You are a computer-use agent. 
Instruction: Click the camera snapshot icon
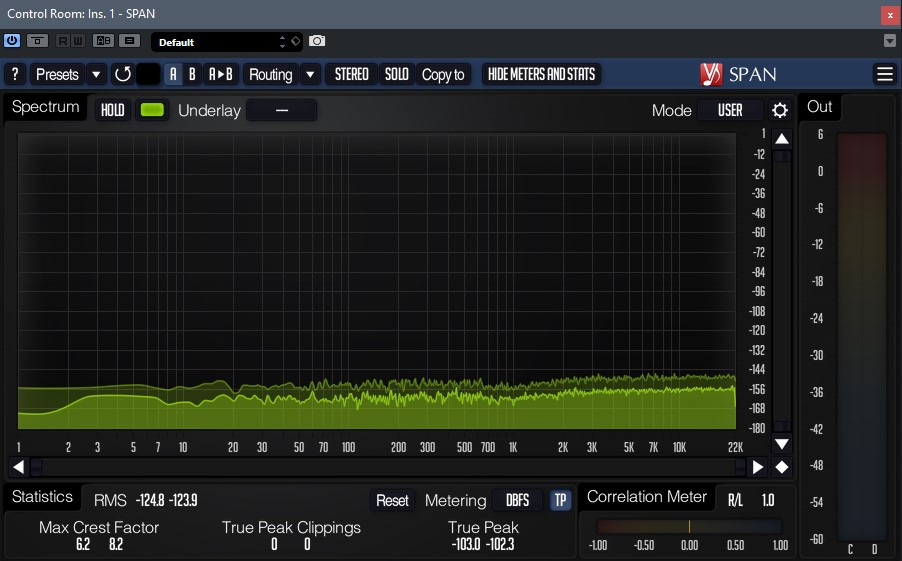coord(317,41)
